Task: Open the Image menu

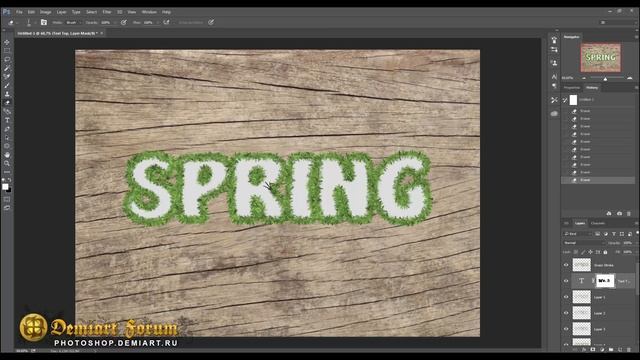Action: 45,12
